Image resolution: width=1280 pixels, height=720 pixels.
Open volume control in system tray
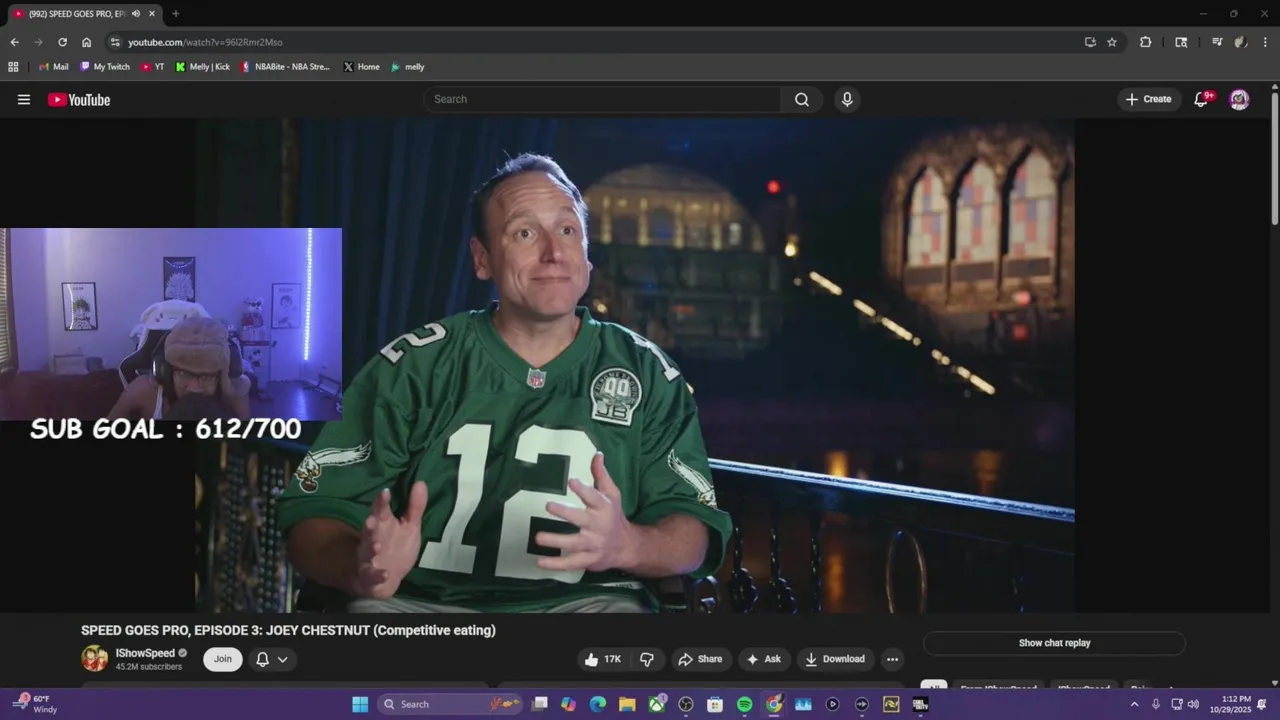click(1193, 704)
